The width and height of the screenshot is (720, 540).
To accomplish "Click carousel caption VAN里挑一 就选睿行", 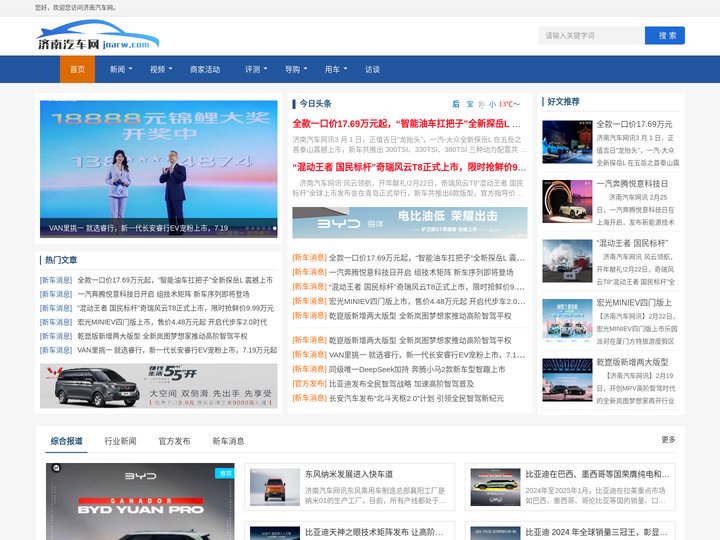I will click(x=138, y=228).
